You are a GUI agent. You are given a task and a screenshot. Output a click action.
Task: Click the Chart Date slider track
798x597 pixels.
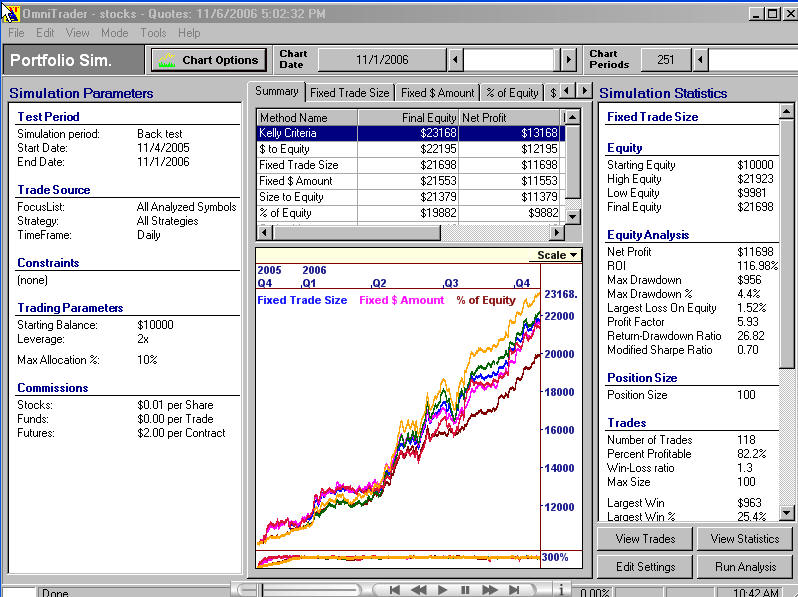click(511, 60)
